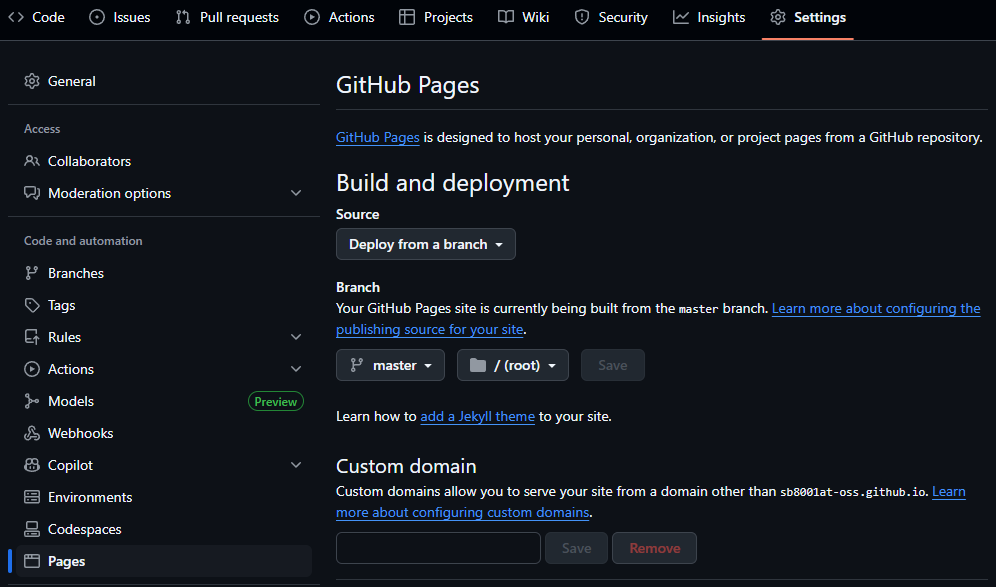Open Codespaces settings
Image resolution: width=996 pixels, height=587 pixels.
tap(164, 529)
